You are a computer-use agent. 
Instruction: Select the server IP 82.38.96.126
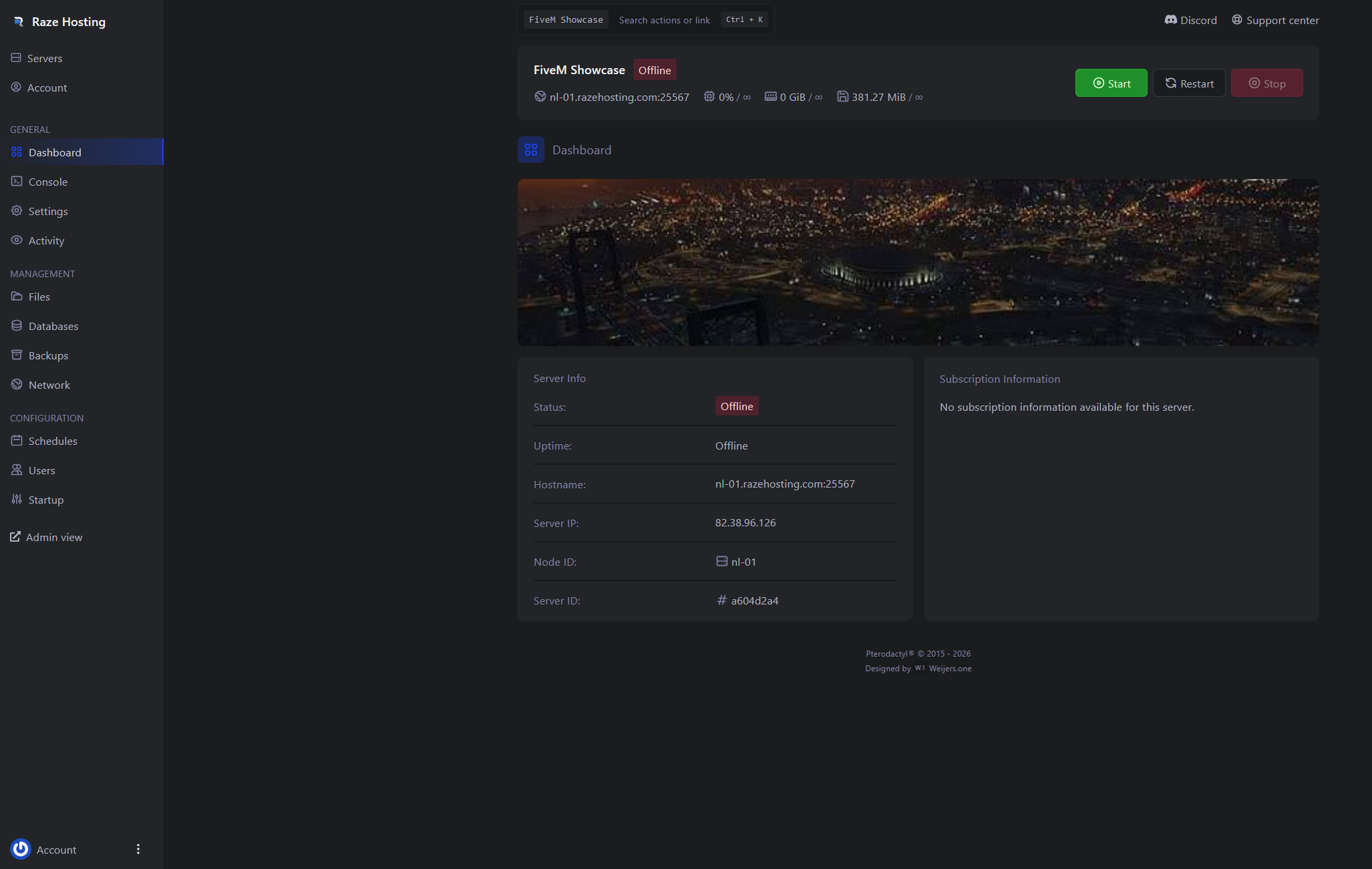745,522
